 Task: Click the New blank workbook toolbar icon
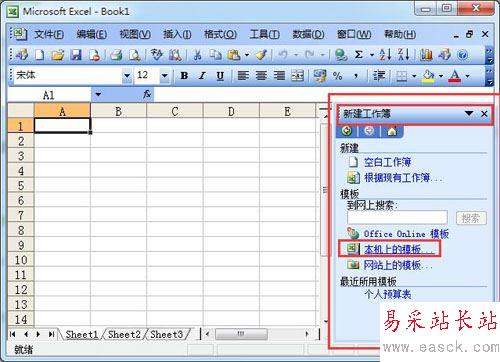[40, 55]
